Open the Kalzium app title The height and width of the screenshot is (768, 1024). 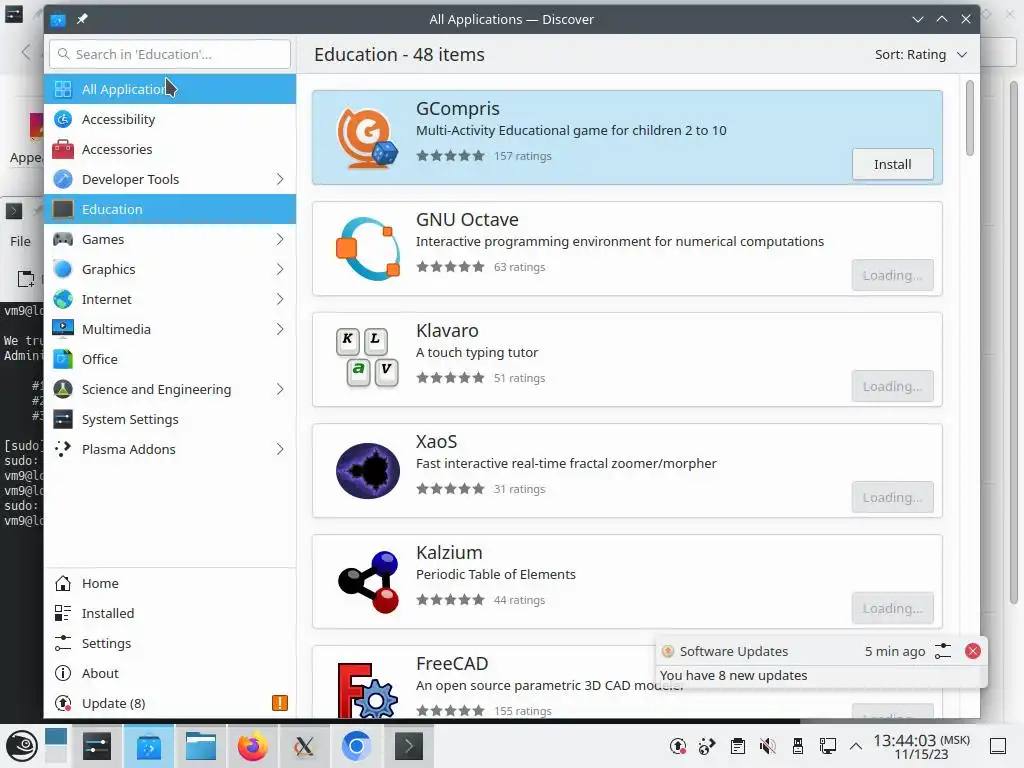tap(449, 553)
